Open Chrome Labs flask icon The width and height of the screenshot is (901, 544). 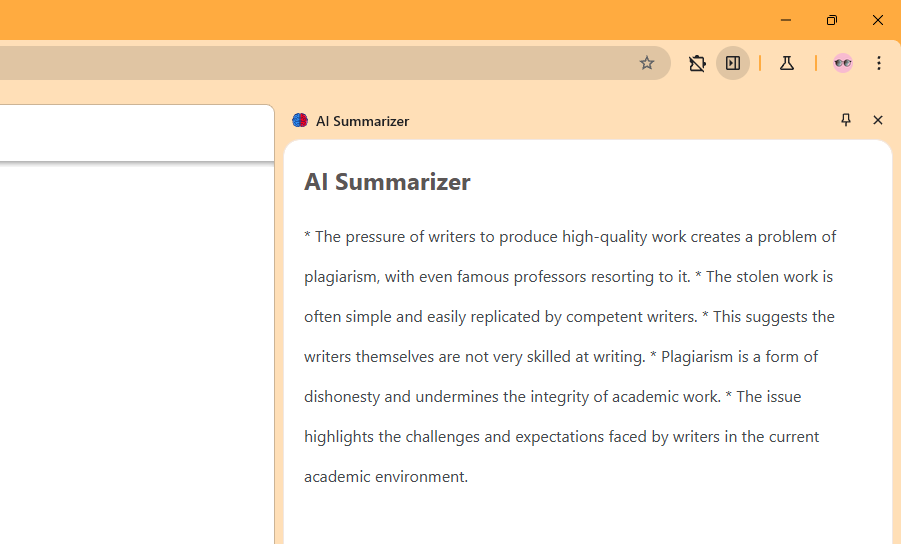787,63
